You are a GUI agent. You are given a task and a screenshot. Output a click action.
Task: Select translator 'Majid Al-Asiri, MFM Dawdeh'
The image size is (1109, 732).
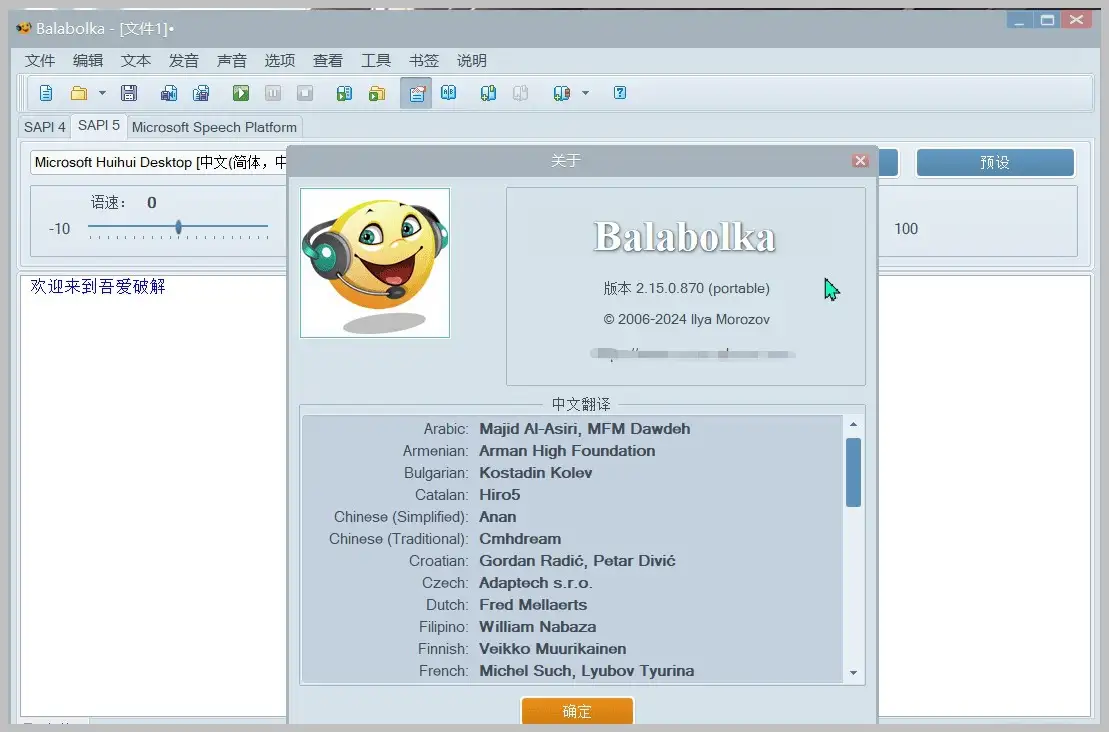(x=585, y=429)
